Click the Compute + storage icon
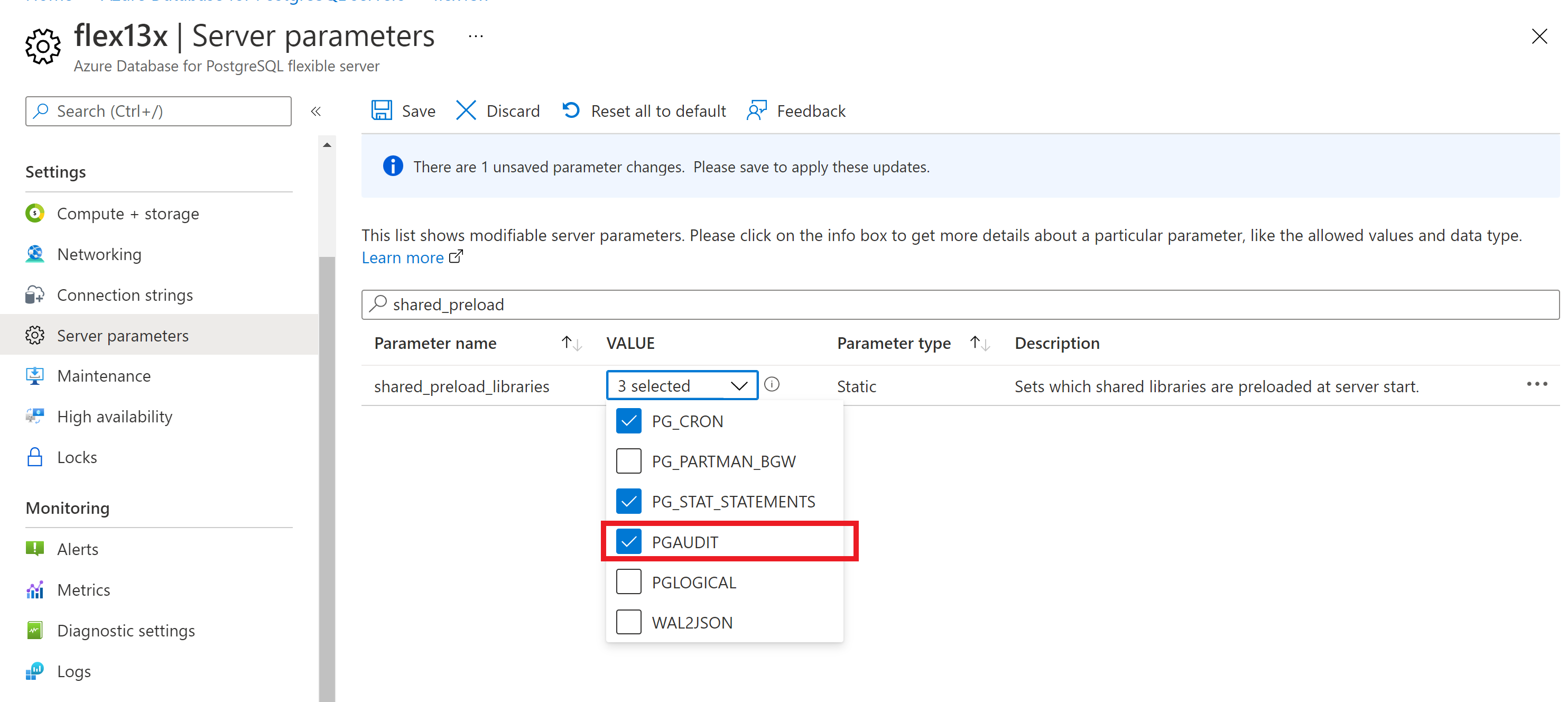Screen dimensions: 1568x702 [36, 213]
